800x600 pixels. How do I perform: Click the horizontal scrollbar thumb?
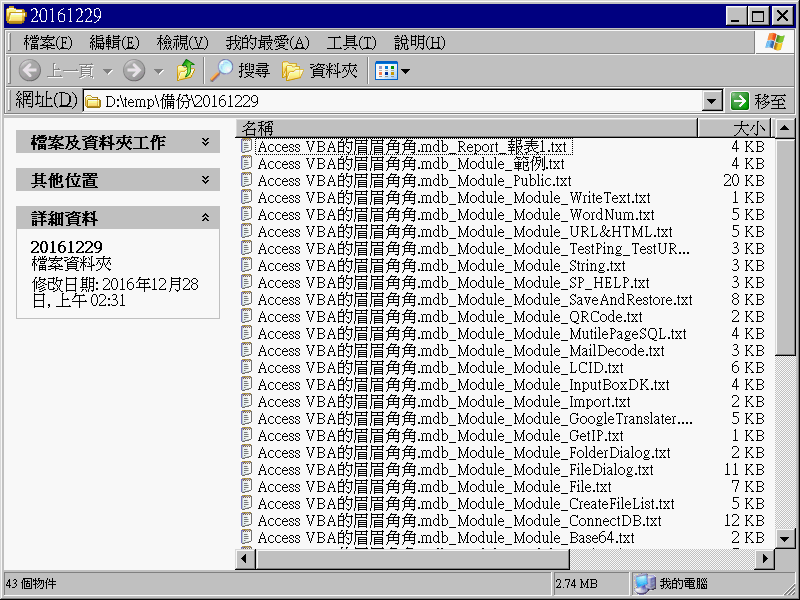tap(412, 559)
